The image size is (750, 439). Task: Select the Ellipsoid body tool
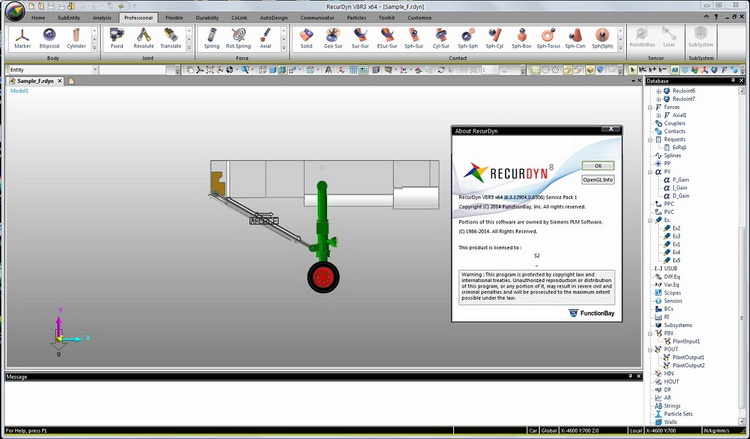click(49, 39)
